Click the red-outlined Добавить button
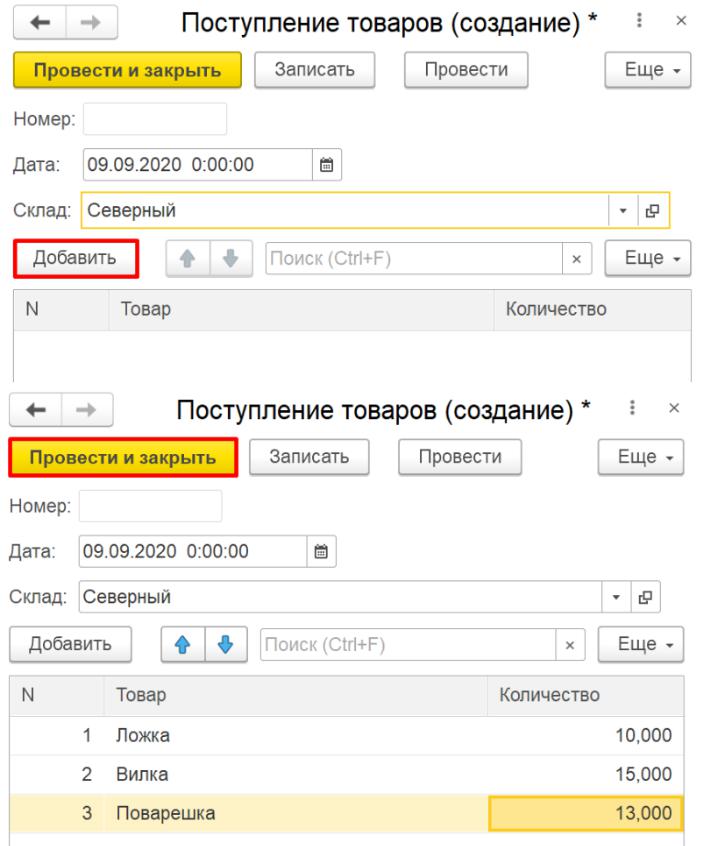 [x=76, y=258]
